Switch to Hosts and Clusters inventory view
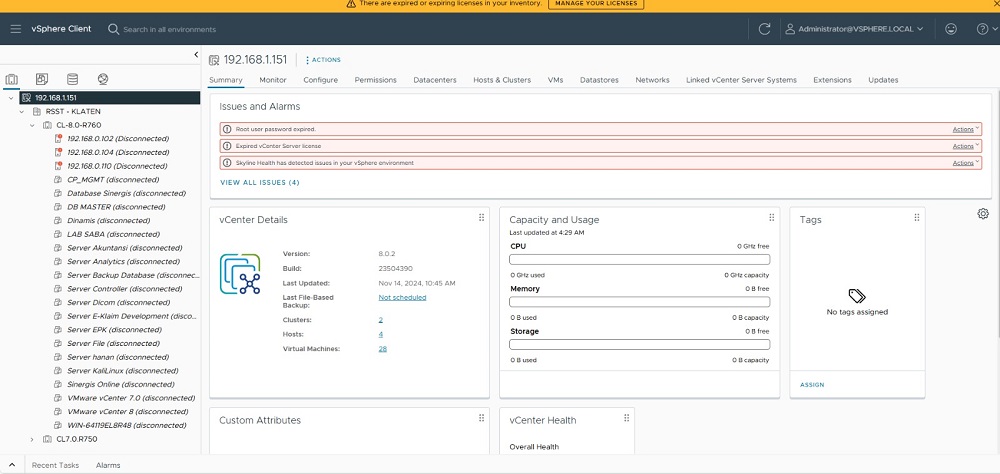 (x=12, y=79)
